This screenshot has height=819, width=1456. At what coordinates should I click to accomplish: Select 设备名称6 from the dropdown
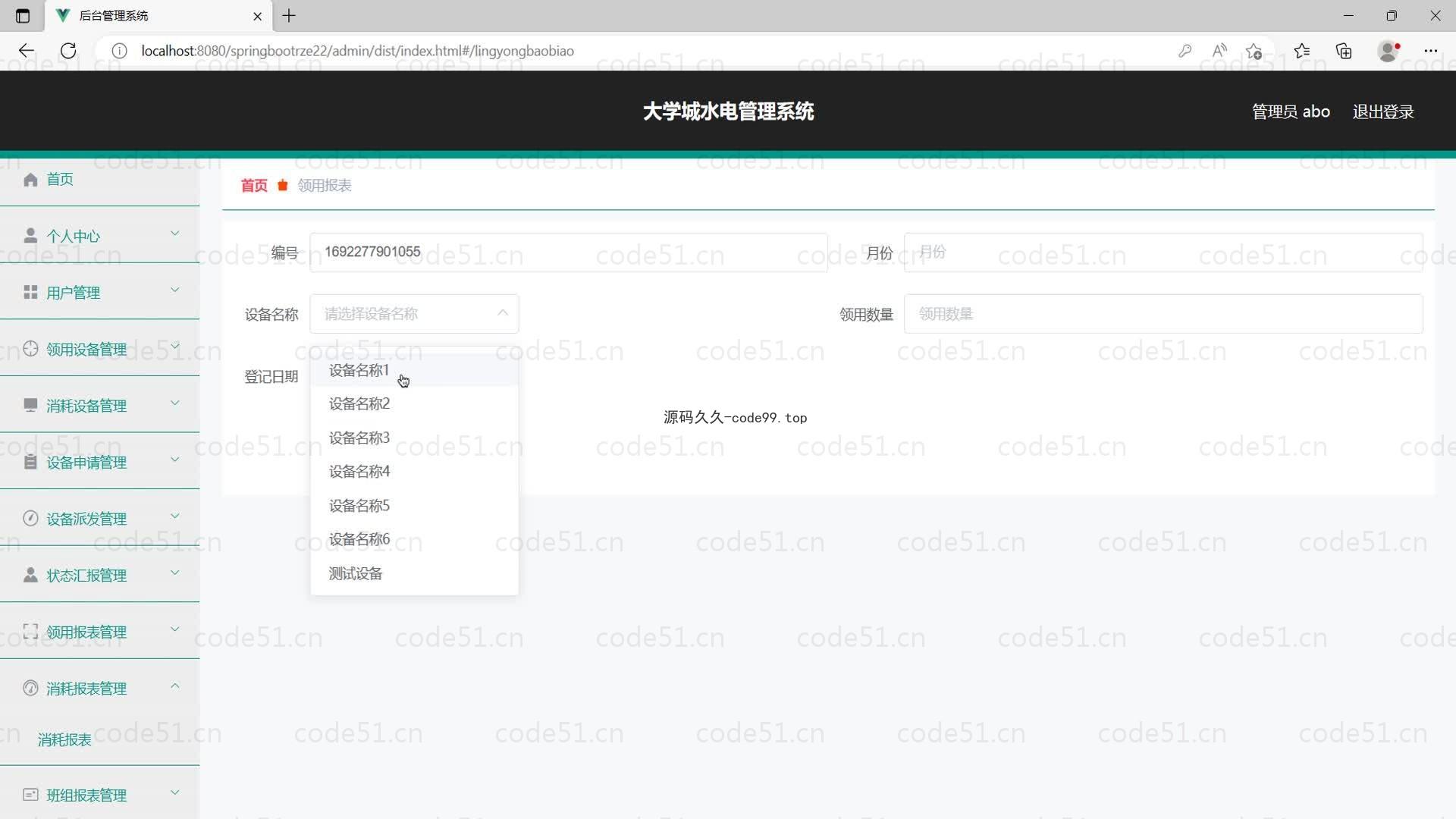[x=414, y=539]
